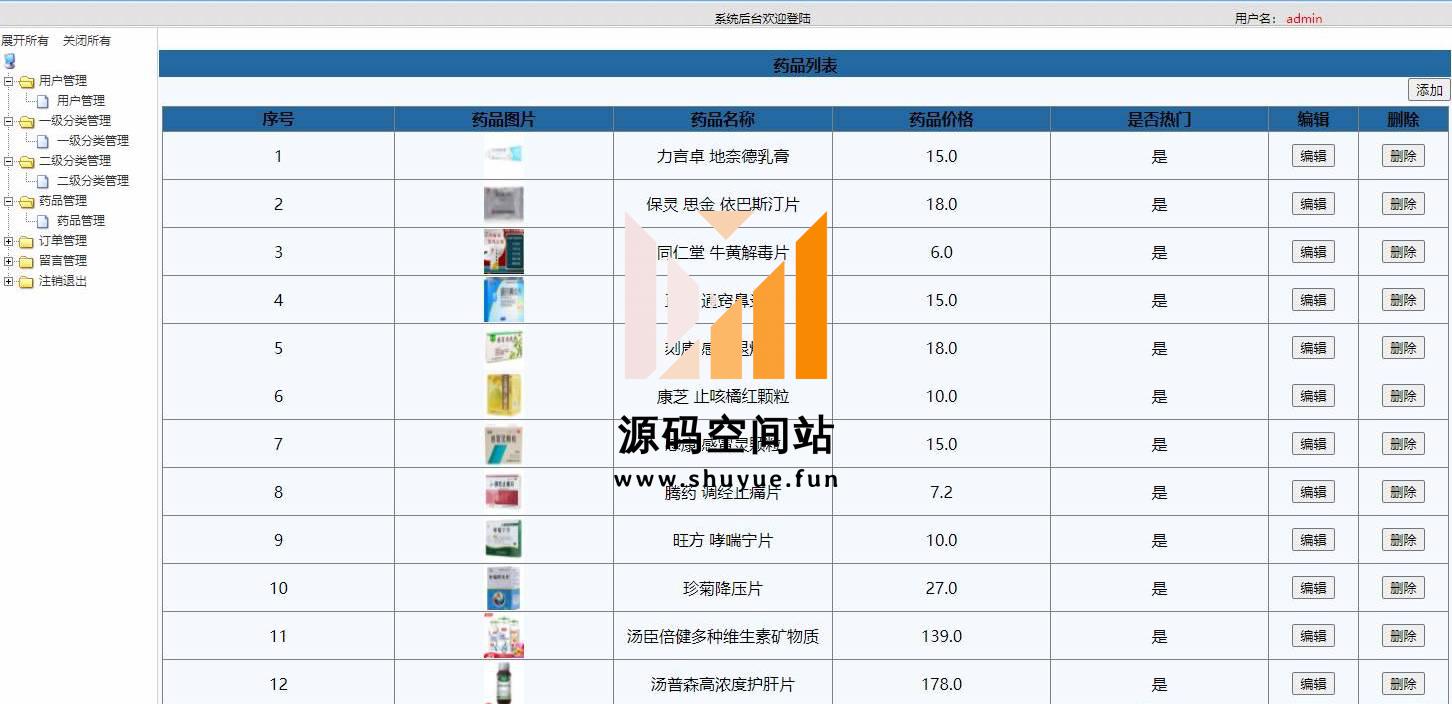Expand the 留言管理 folder node
Viewport: 1452px width, 704px height.
point(9,261)
